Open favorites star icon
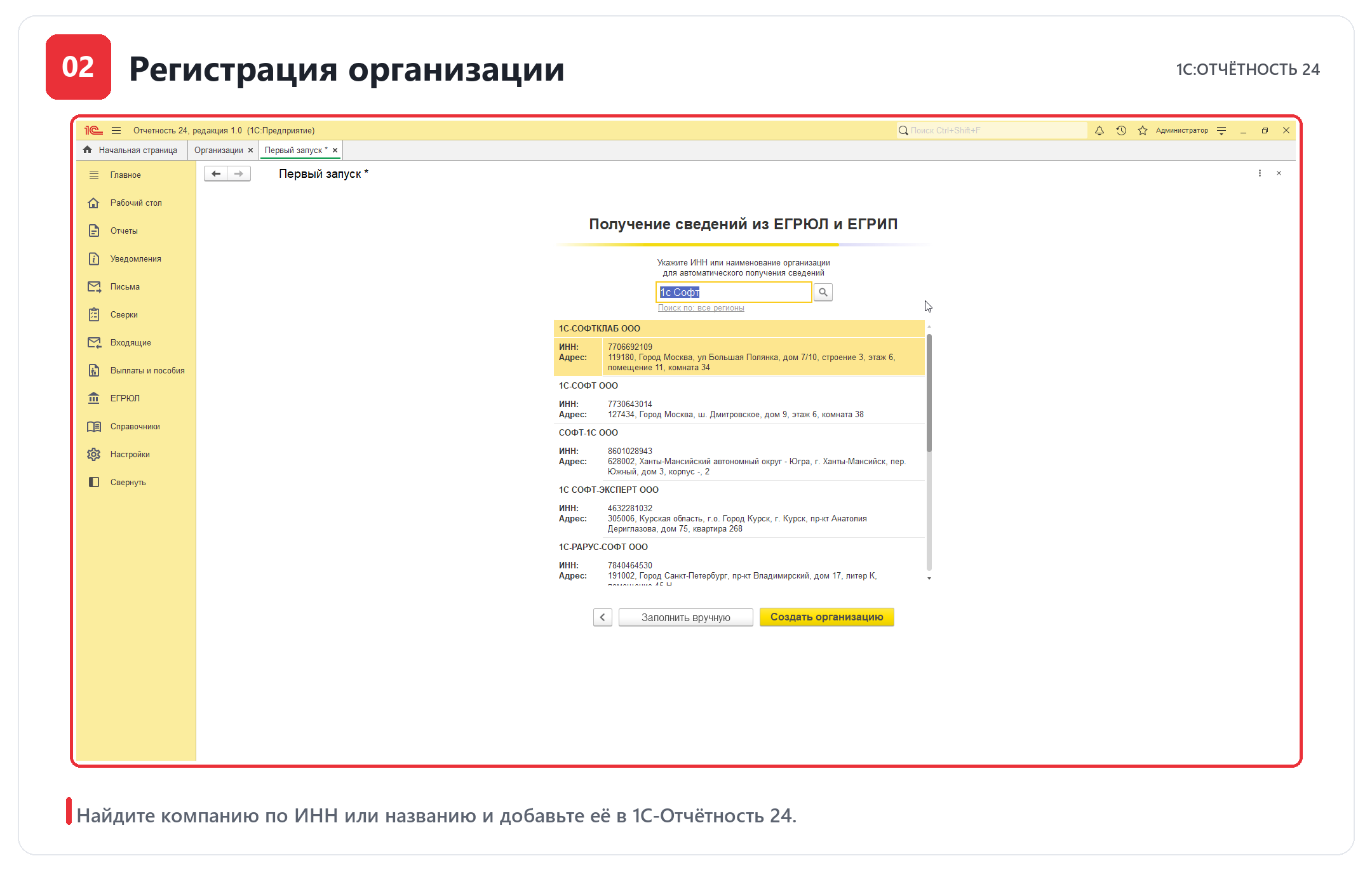Viewport: 1372px width, 870px height. tap(1143, 130)
